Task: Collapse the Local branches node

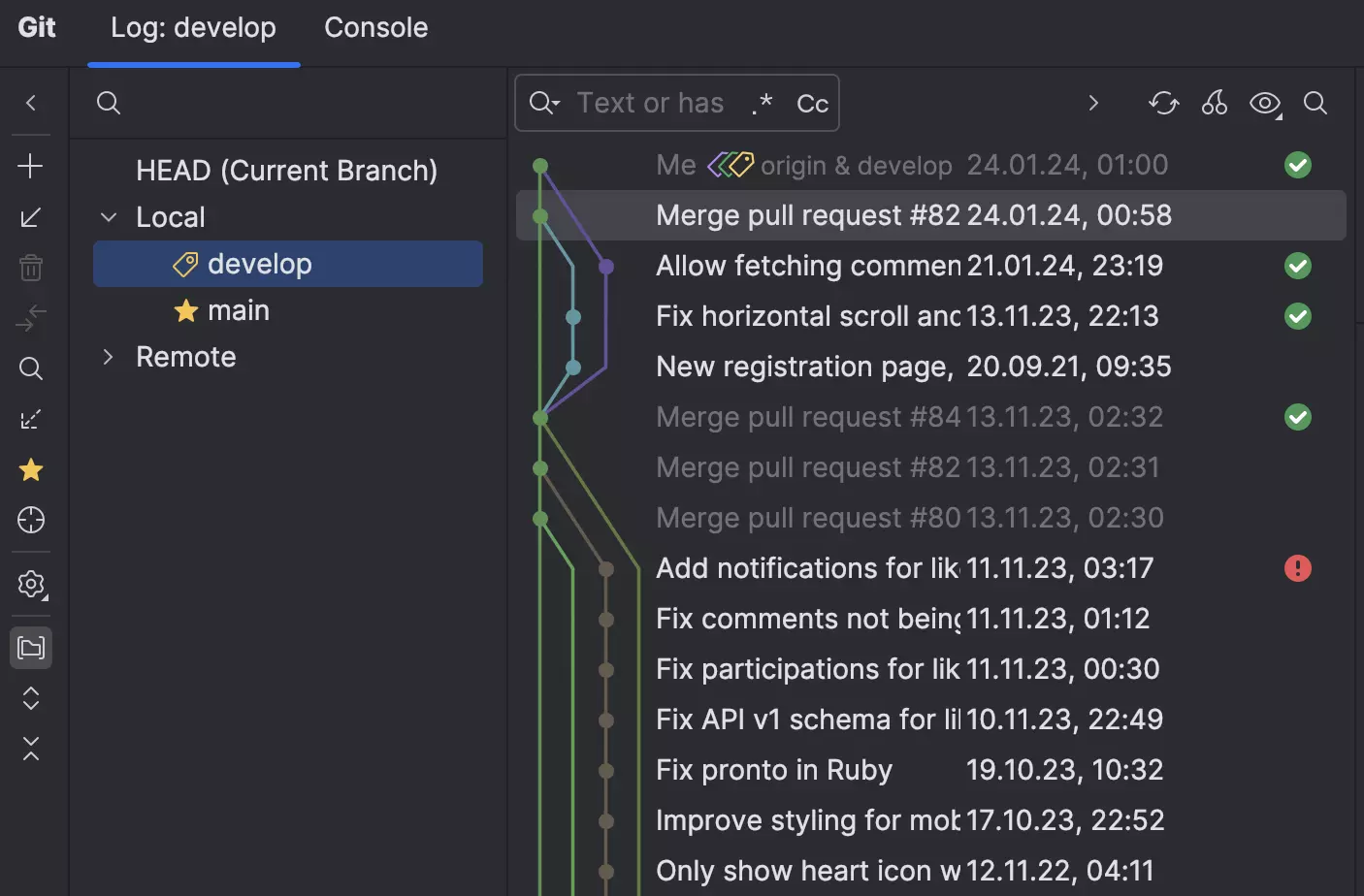Action: 109,217
